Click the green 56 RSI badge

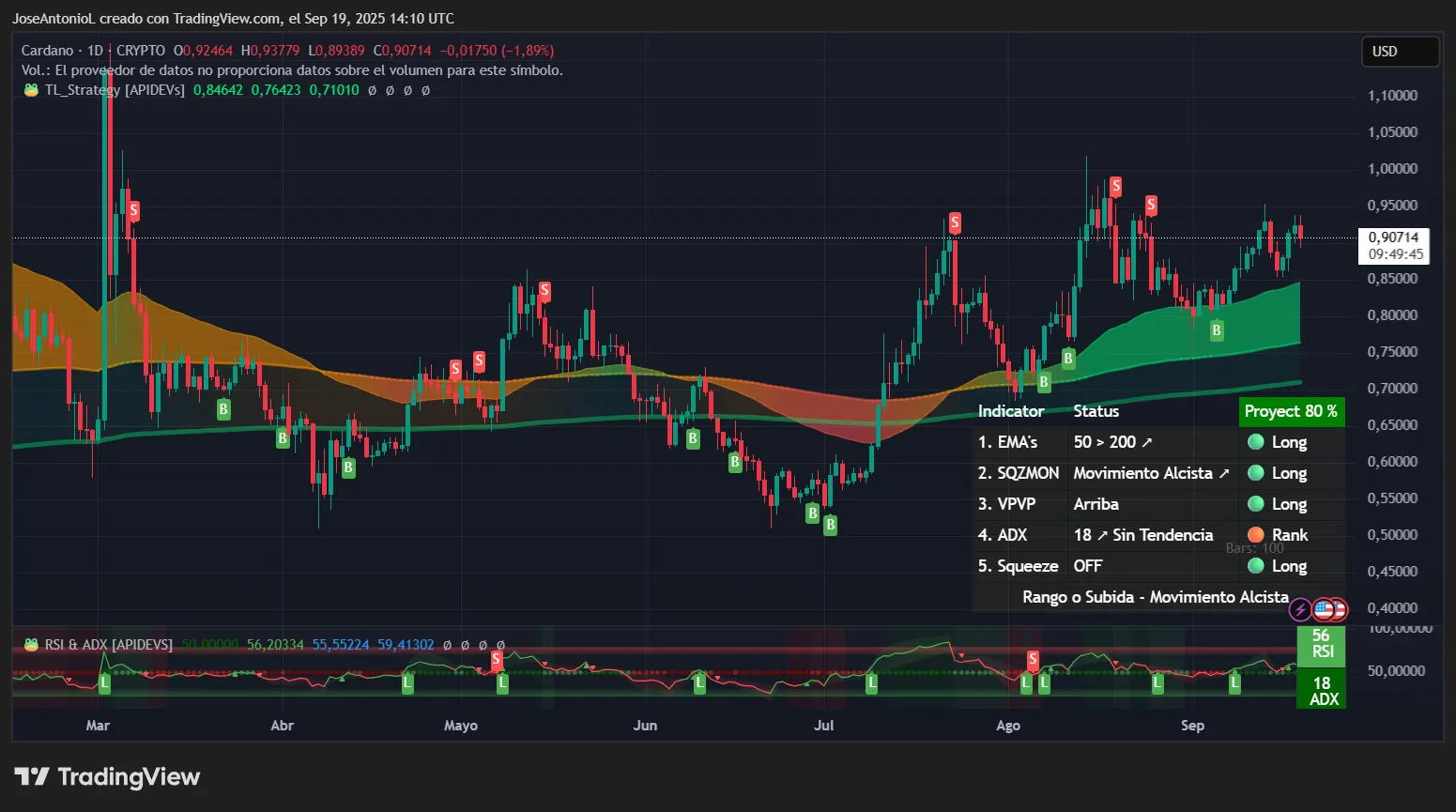coord(1322,643)
